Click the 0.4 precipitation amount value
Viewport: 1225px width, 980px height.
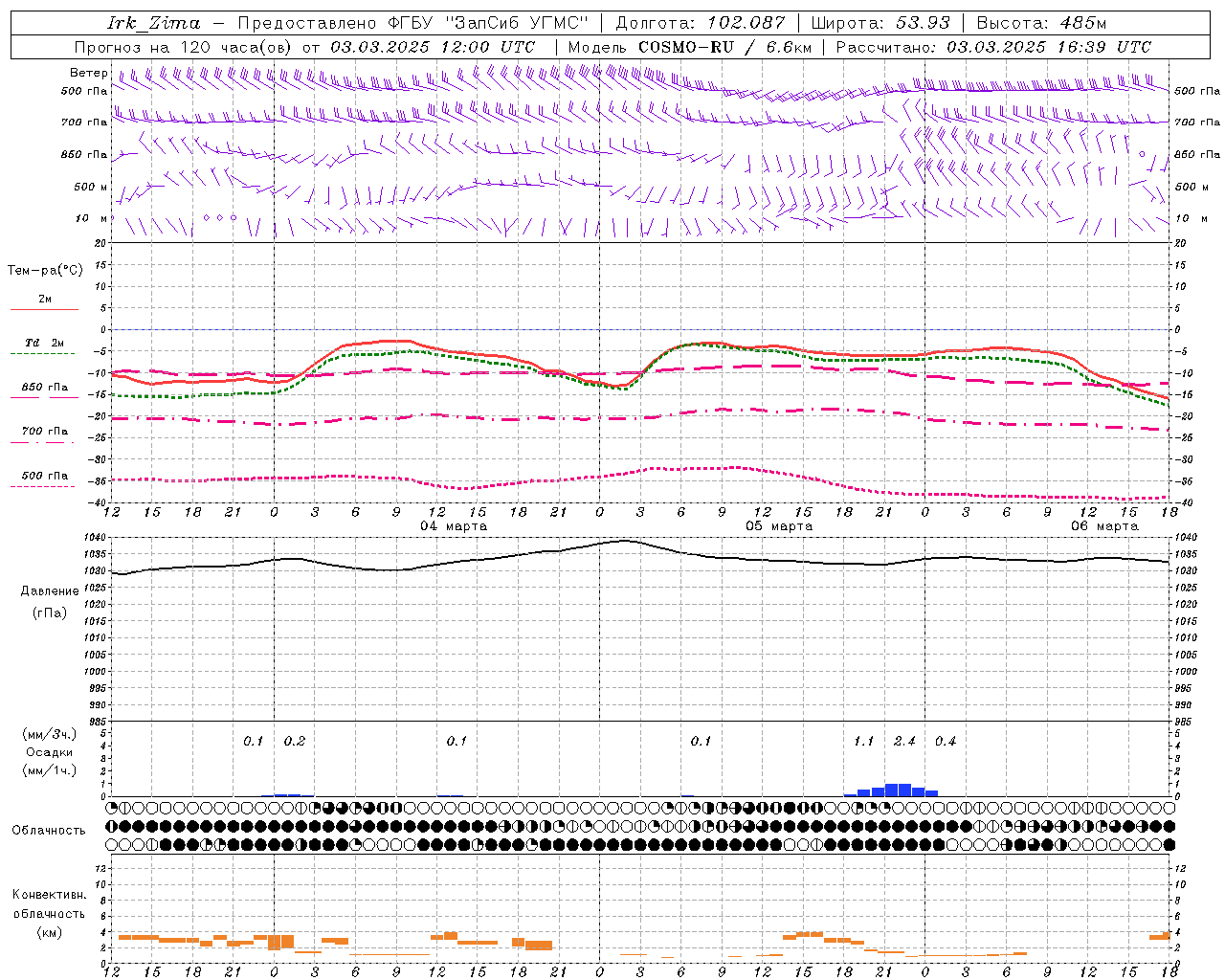tap(946, 741)
